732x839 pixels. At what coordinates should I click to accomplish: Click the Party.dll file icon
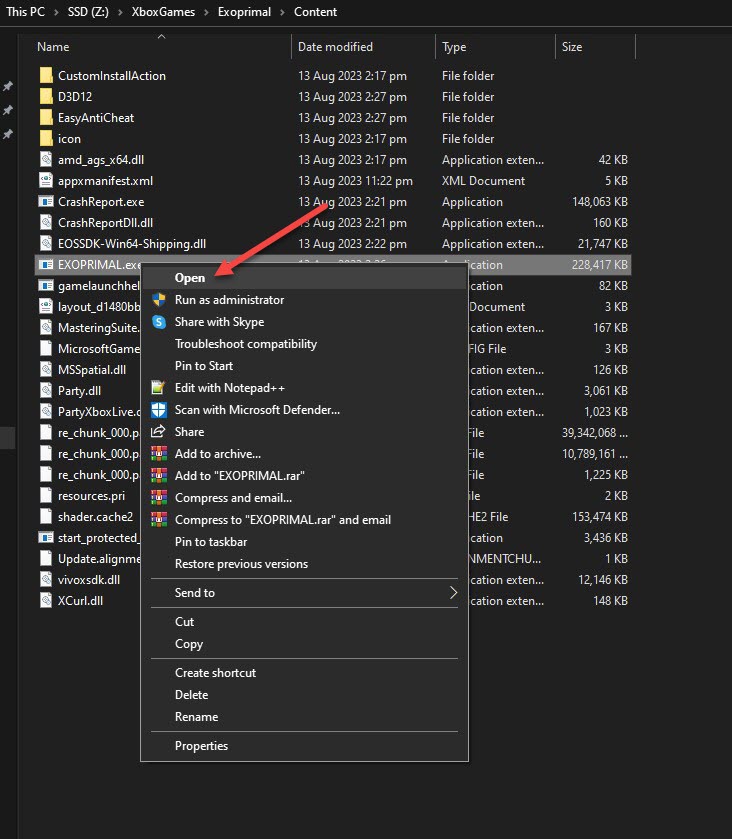(47, 391)
